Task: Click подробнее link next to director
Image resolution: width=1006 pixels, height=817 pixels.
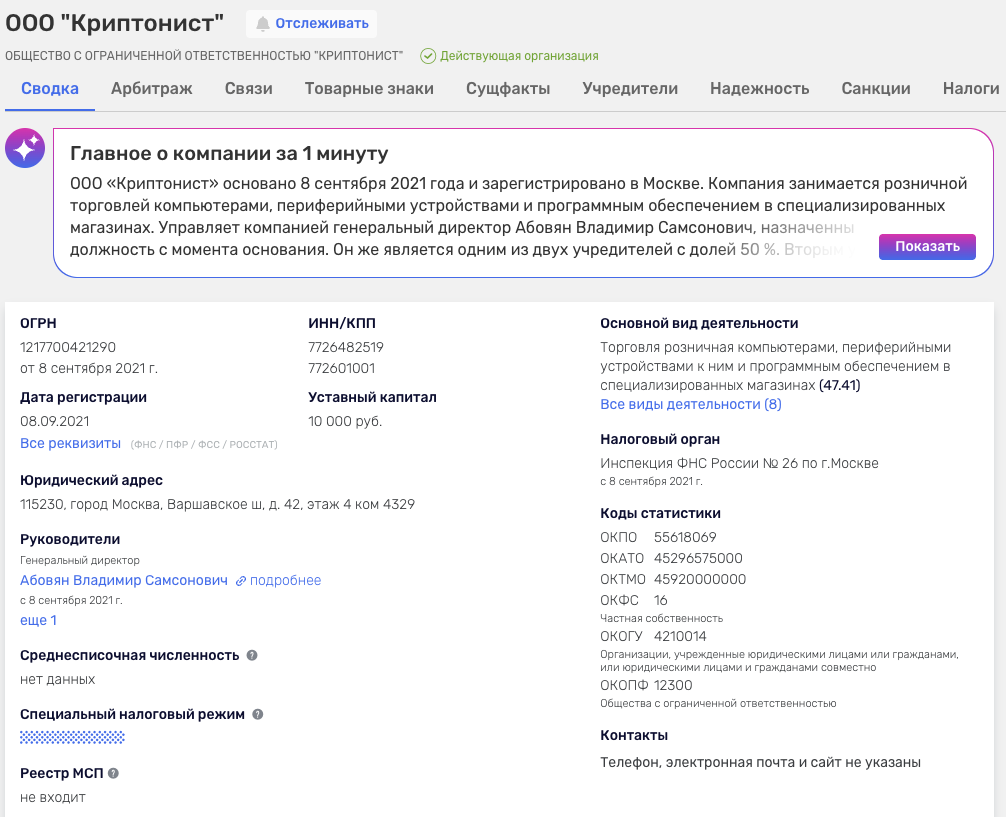Action: [286, 580]
